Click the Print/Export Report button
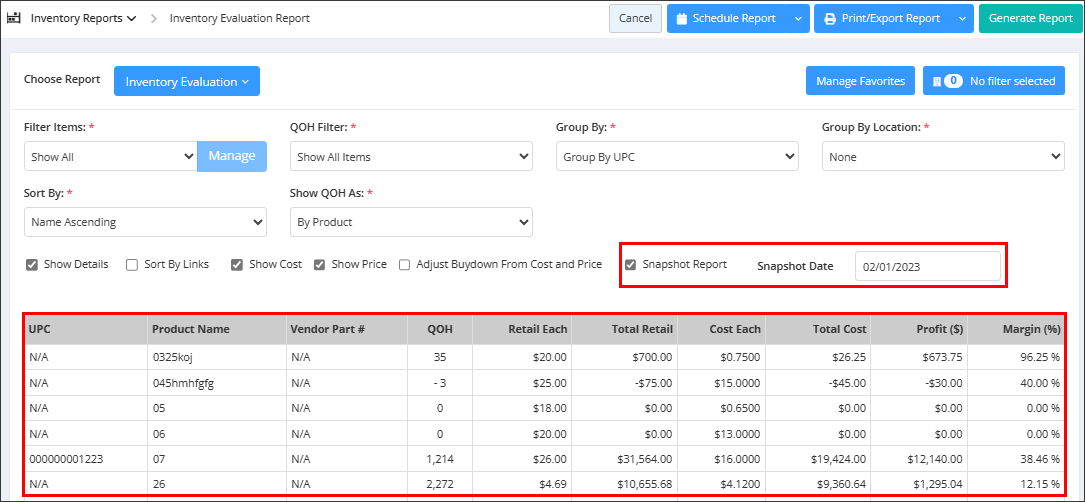This screenshot has width=1085, height=502. 883,19
